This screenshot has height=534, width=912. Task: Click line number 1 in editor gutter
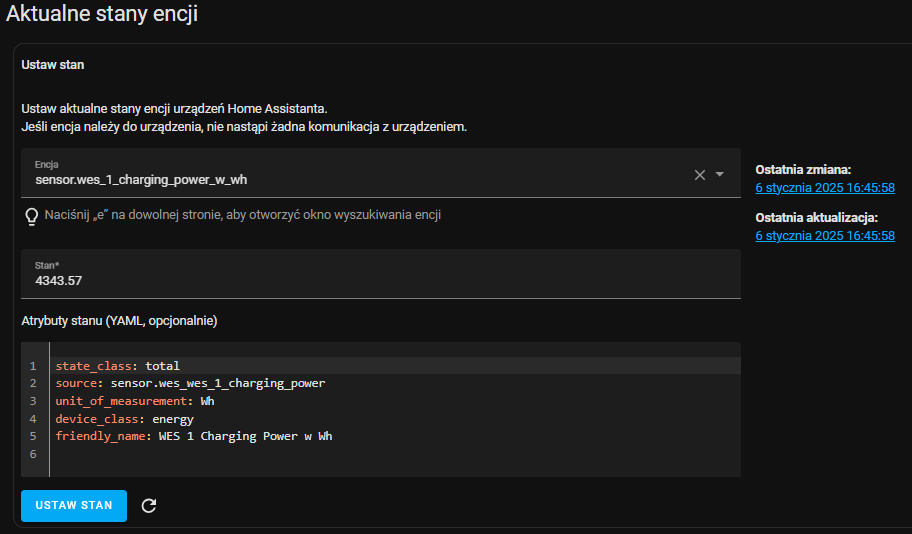click(33, 366)
